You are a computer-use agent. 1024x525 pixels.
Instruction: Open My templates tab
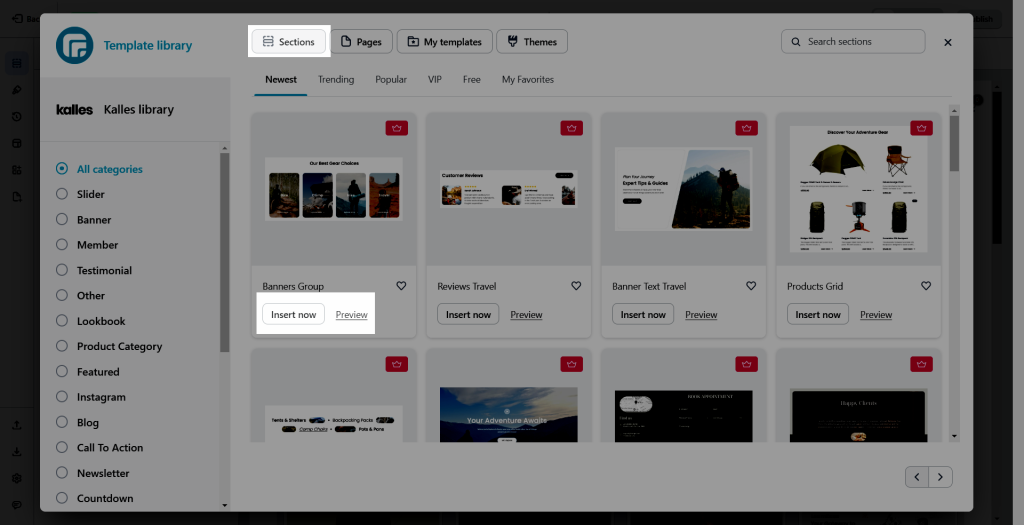[x=444, y=41]
